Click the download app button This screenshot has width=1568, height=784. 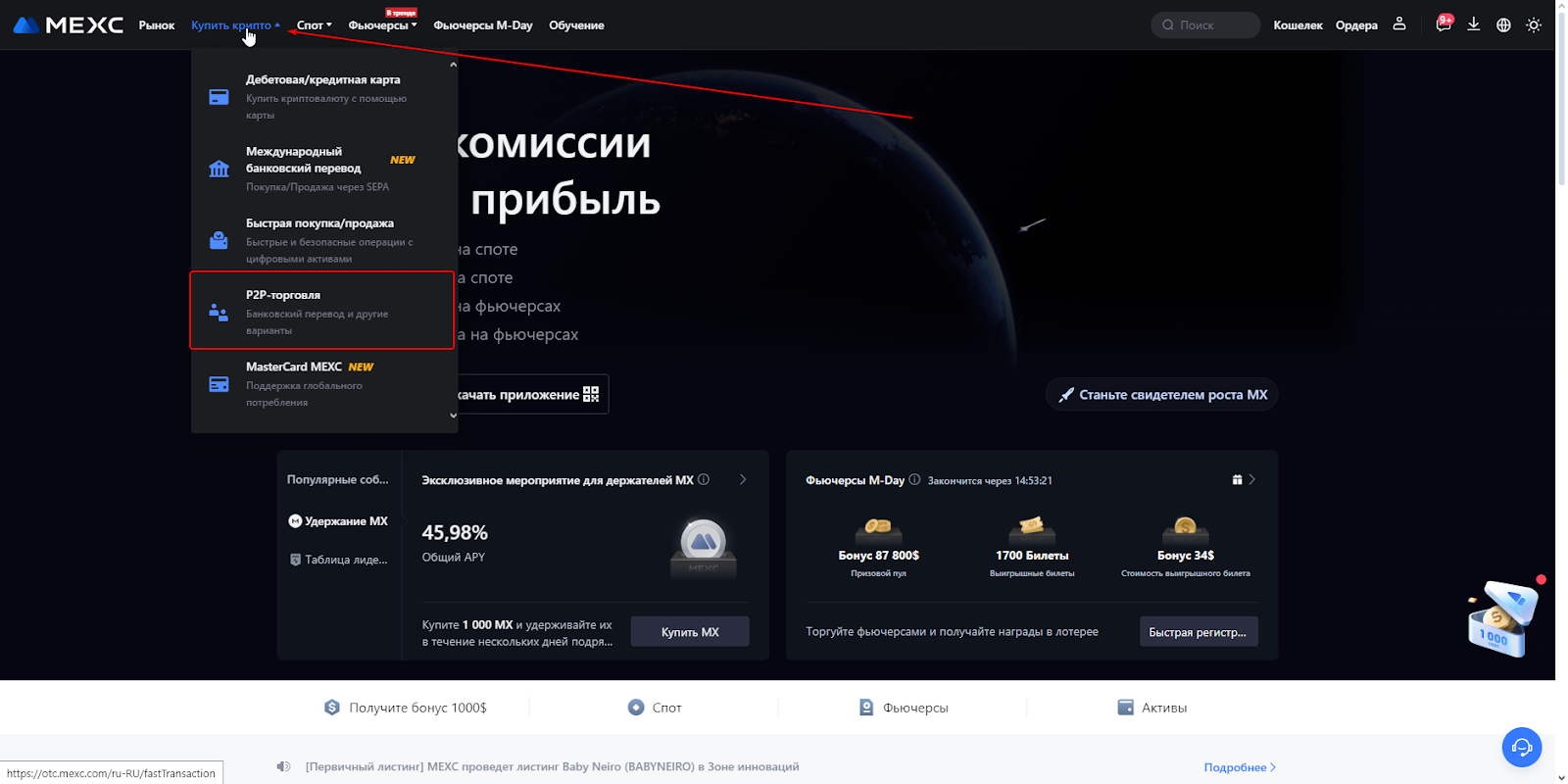click(532, 394)
